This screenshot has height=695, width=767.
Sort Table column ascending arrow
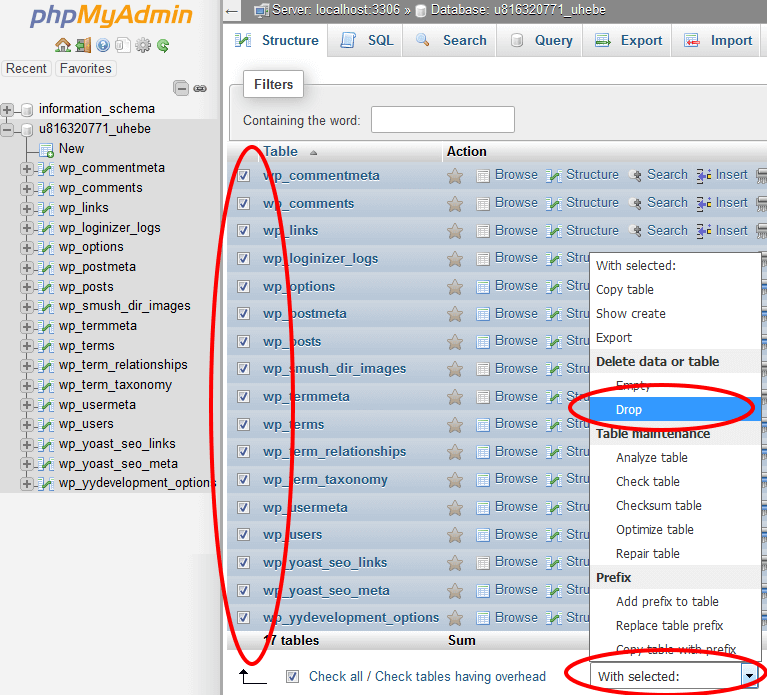(314, 153)
